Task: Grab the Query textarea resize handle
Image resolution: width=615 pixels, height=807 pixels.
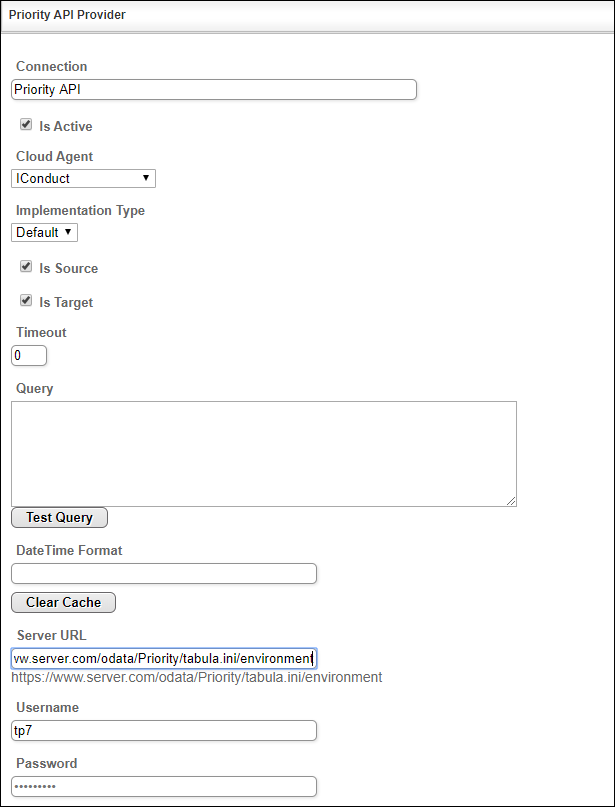Action: [511, 501]
